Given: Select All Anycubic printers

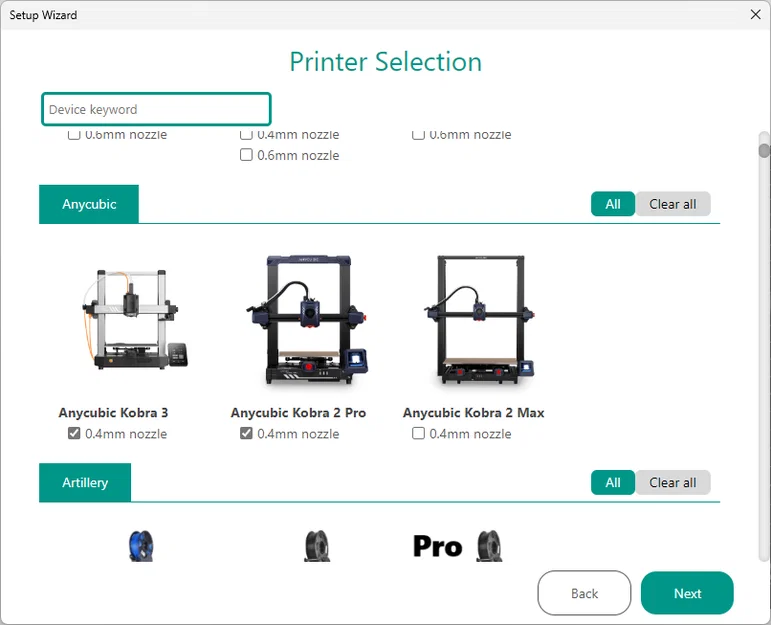Looking at the screenshot, I should coord(613,204).
